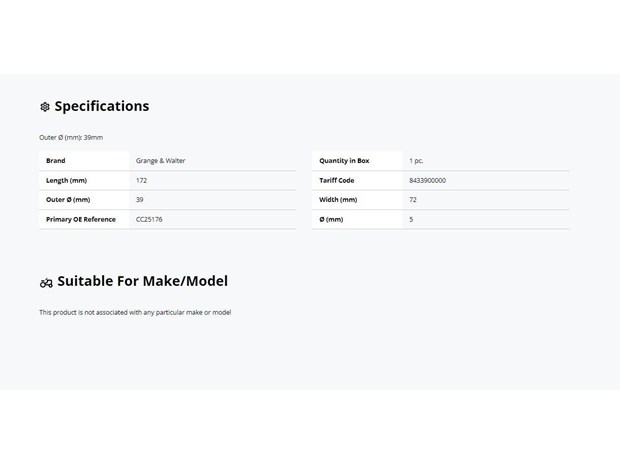Viewport: 620px width, 465px height.
Task: Select the Quantity in Box label
Action: (344, 161)
